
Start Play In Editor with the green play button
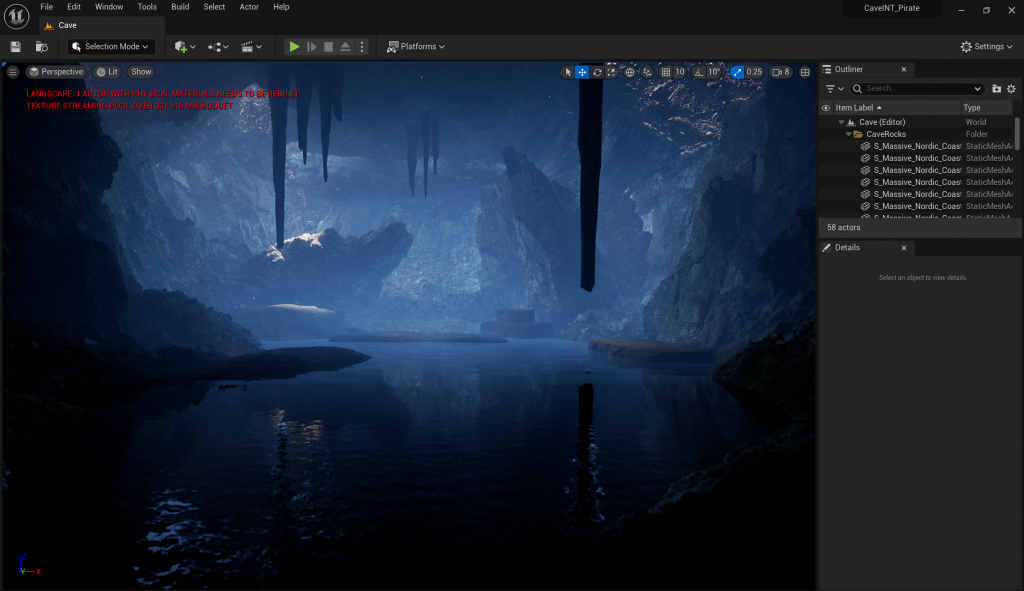[295, 46]
